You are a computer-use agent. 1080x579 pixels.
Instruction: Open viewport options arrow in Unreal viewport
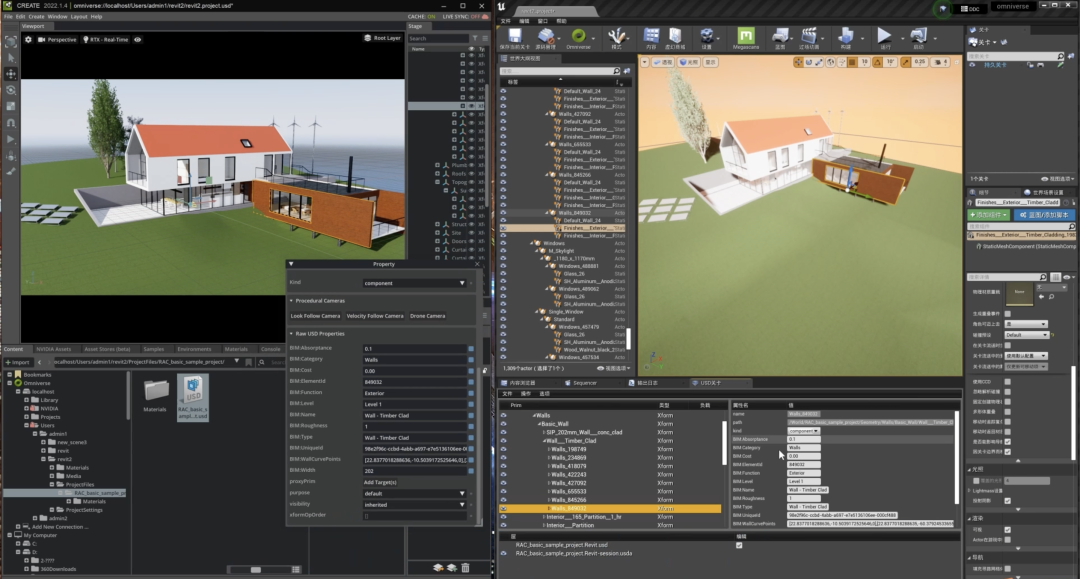(x=644, y=62)
